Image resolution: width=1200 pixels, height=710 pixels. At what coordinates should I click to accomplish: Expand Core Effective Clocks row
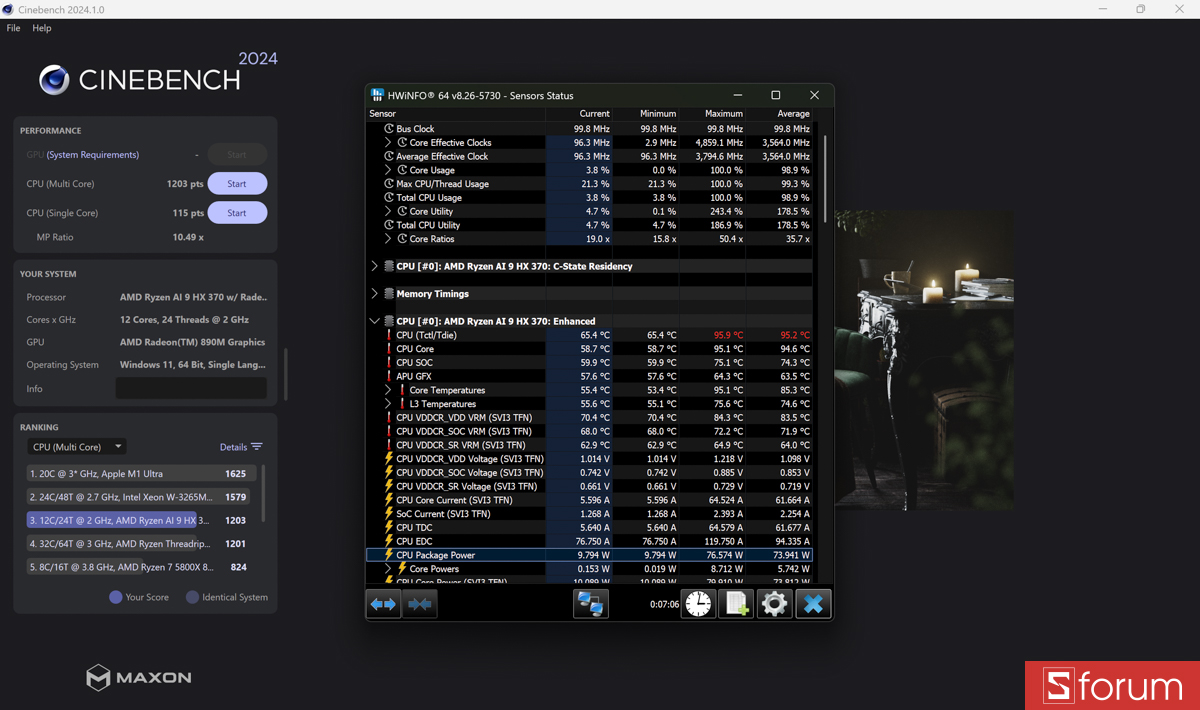pyautogui.click(x=388, y=143)
